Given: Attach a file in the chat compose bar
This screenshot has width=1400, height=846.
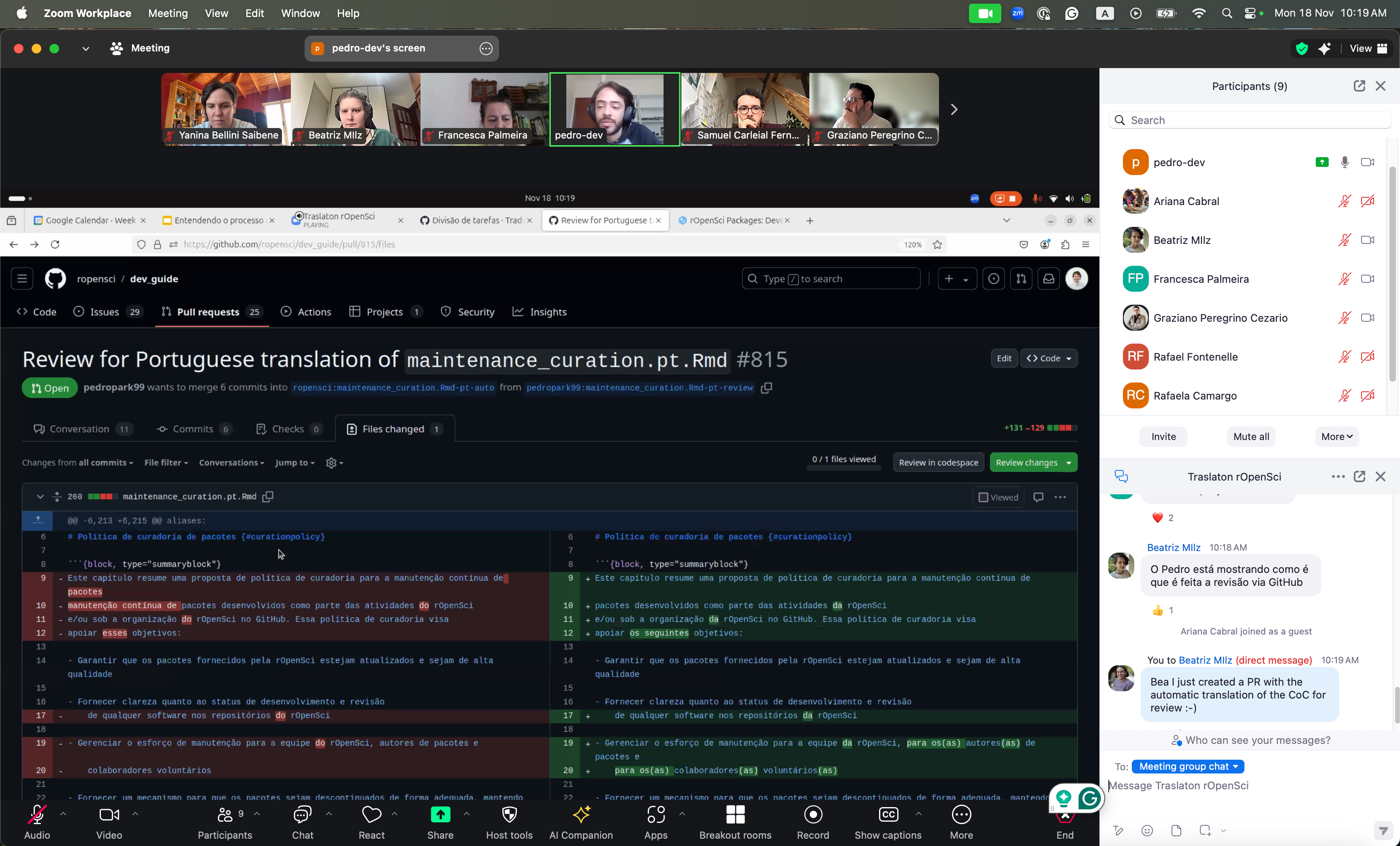Looking at the screenshot, I should coord(1176,830).
